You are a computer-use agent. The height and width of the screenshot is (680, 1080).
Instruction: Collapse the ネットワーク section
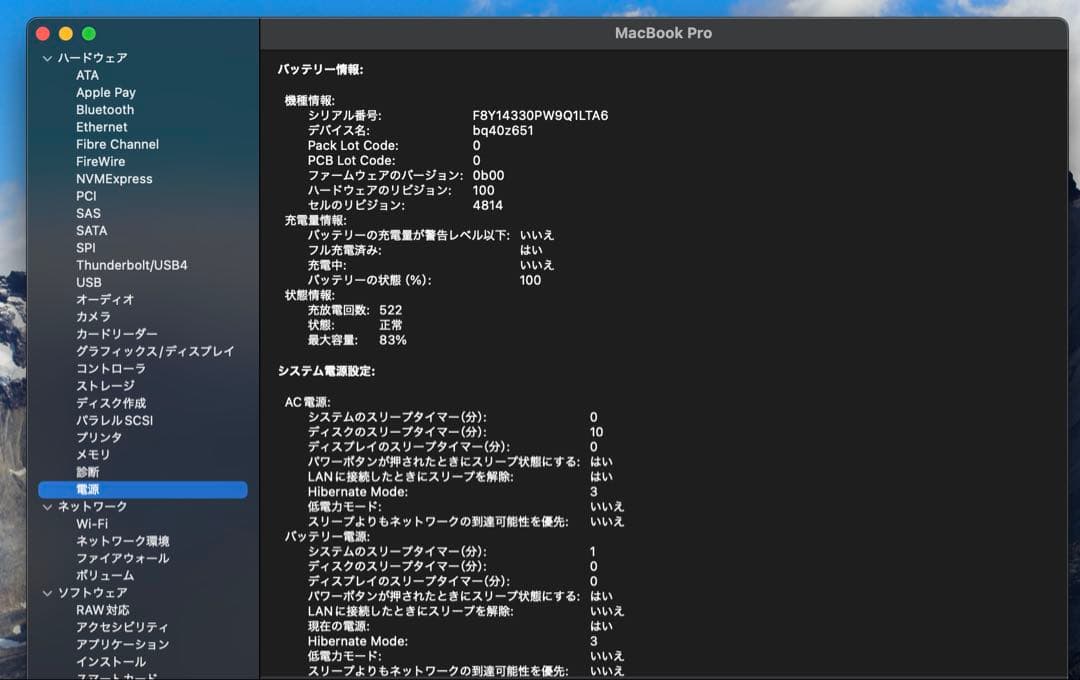point(46,507)
